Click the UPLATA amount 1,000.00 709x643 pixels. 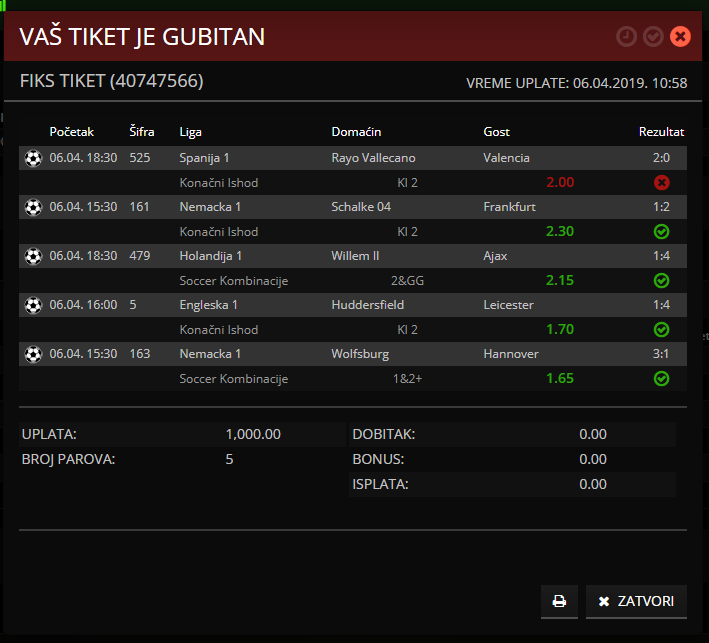253,435
